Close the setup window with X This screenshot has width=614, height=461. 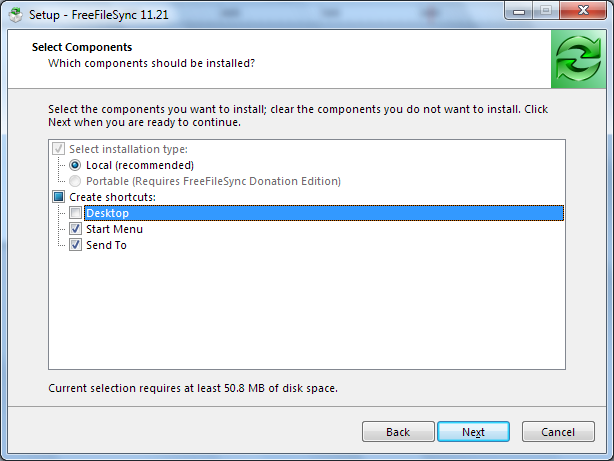click(x=583, y=11)
